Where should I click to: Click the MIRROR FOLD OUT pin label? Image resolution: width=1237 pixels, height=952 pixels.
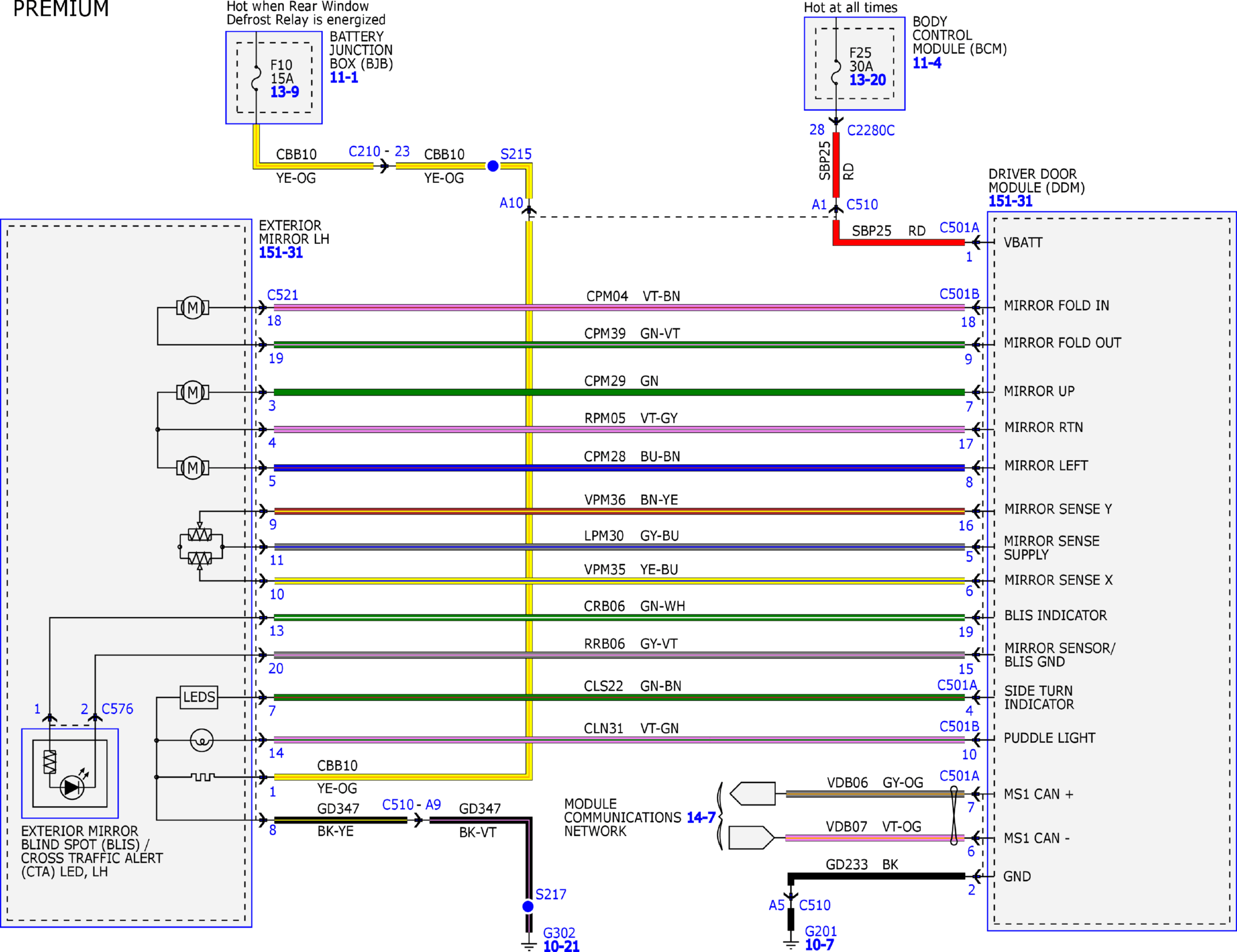coord(1062,343)
